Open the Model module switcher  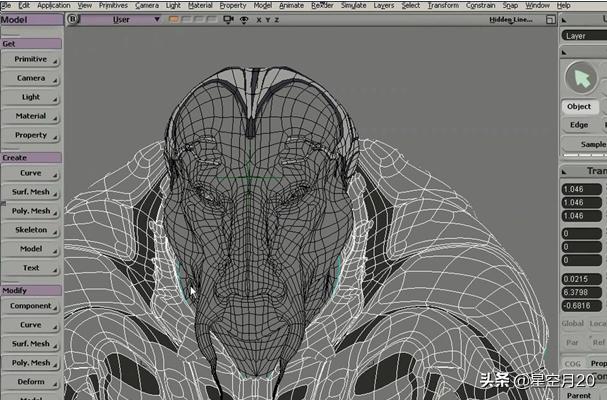[x=30, y=19]
